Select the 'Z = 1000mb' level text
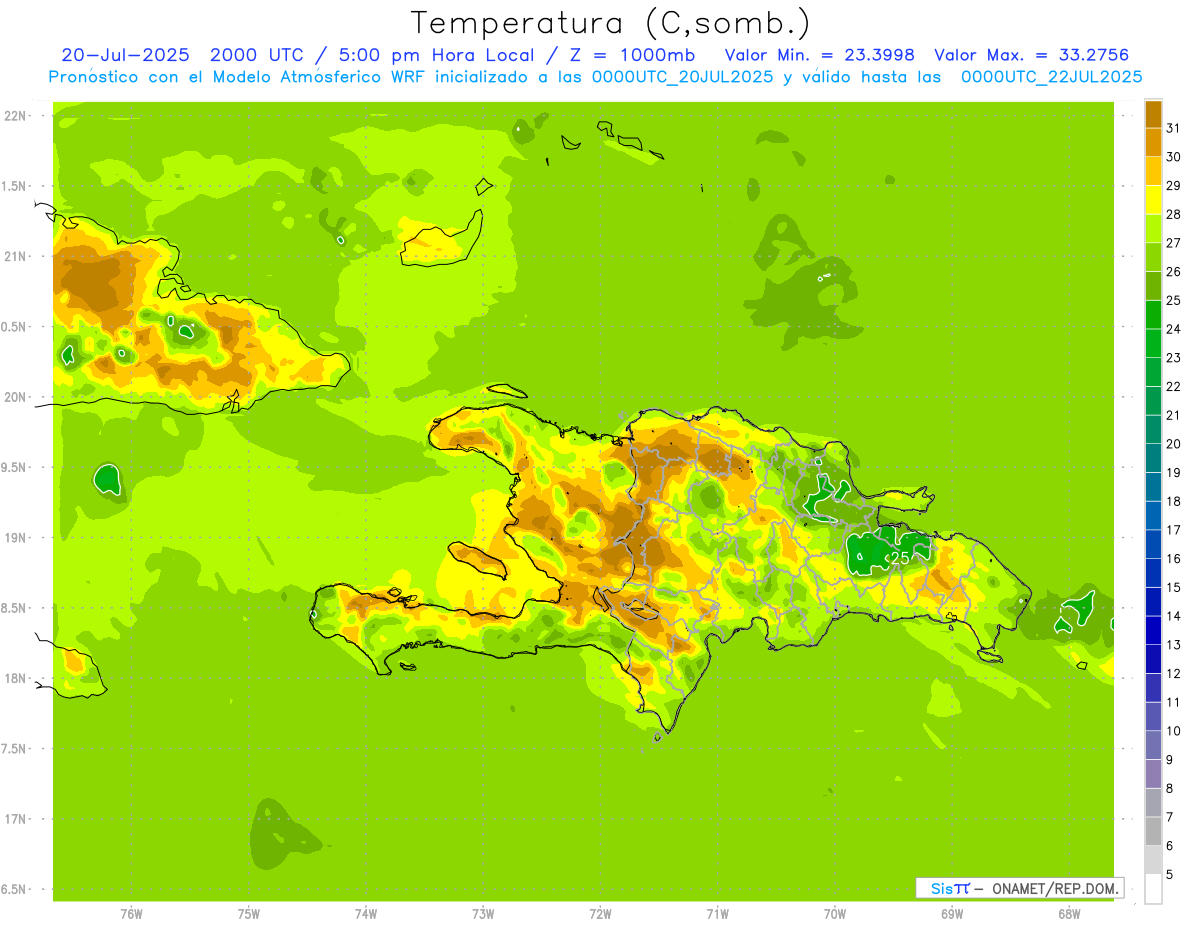Viewport: 1200px width, 927px height. (632, 55)
